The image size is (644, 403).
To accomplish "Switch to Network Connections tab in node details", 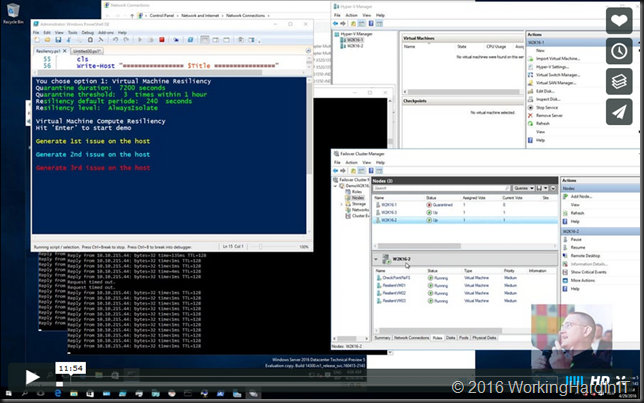I will 411,338.
